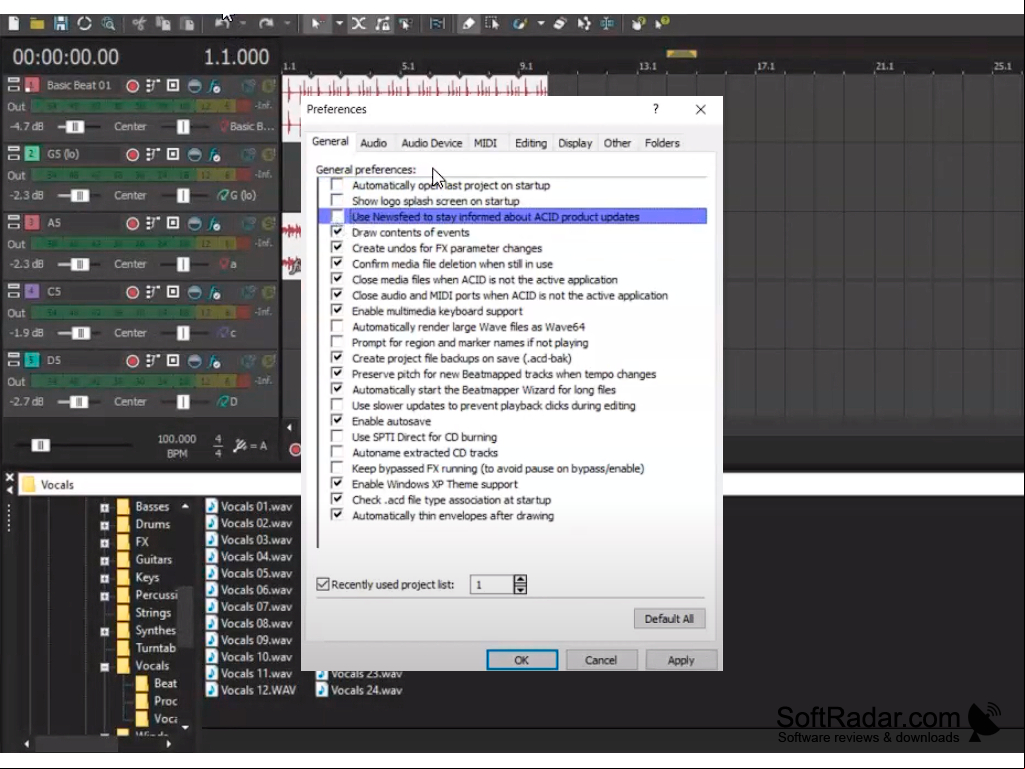The width and height of the screenshot is (1025, 769).
Task: Click the Redo arrow icon
Action: [265, 24]
